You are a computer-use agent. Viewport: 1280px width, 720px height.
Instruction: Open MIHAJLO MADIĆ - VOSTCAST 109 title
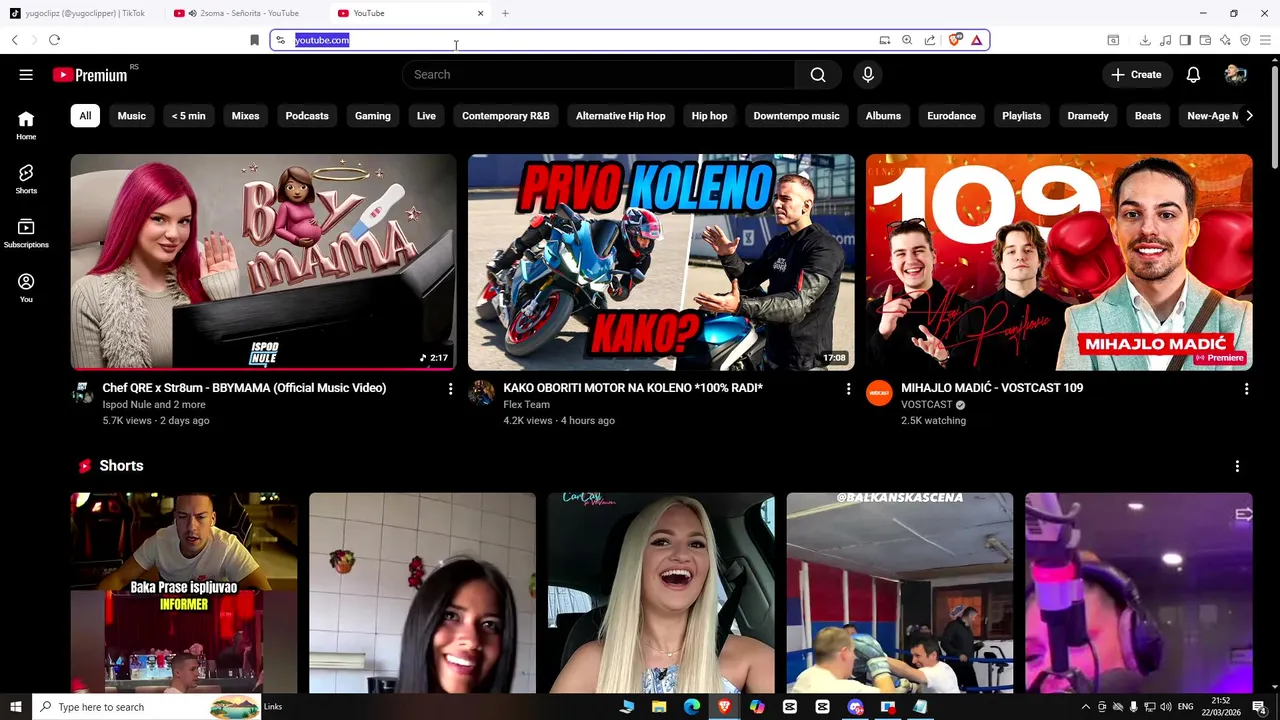pyautogui.click(x=992, y=388)
